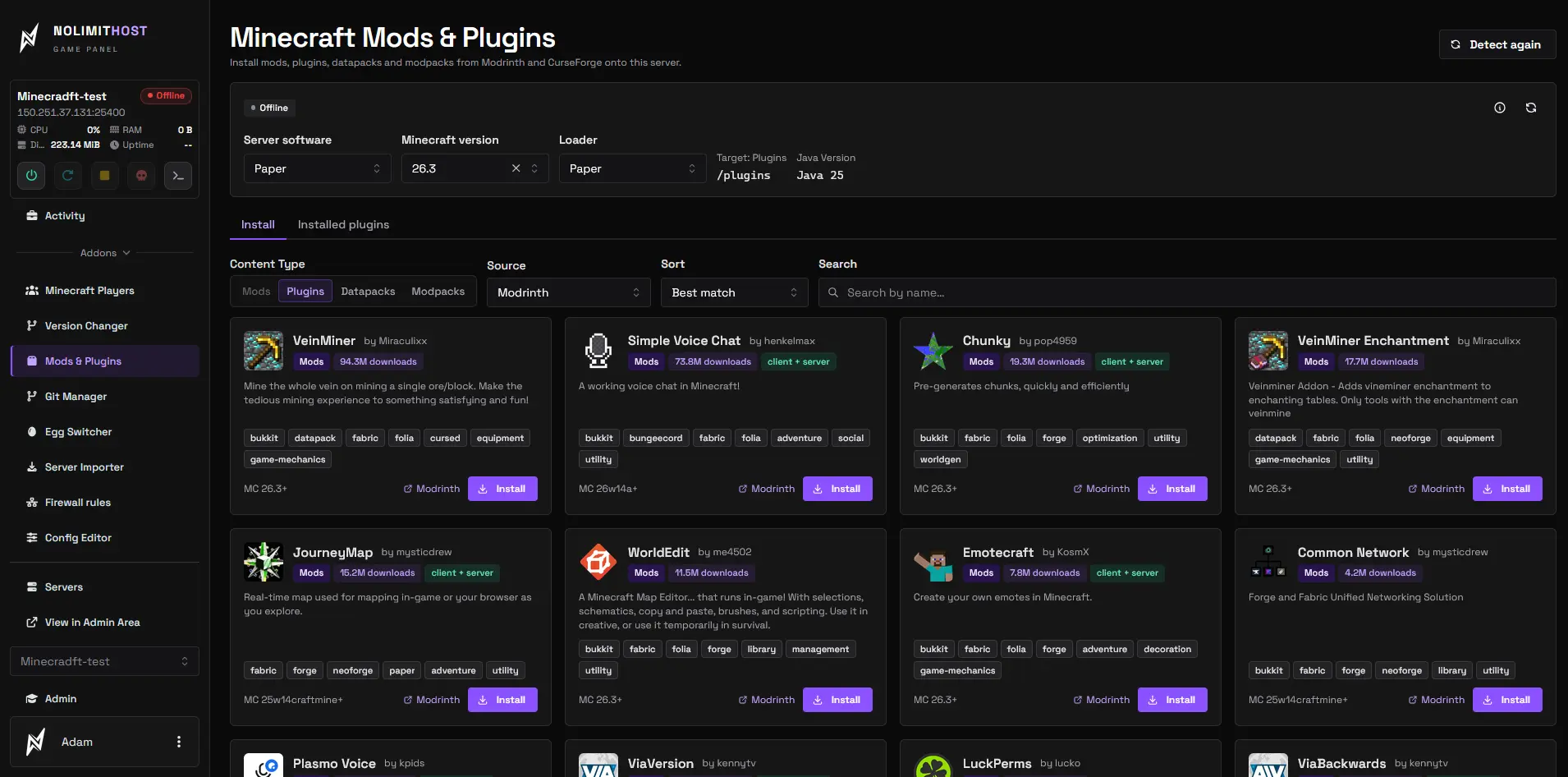Click the NoLimitHost logo

point(84,38)
